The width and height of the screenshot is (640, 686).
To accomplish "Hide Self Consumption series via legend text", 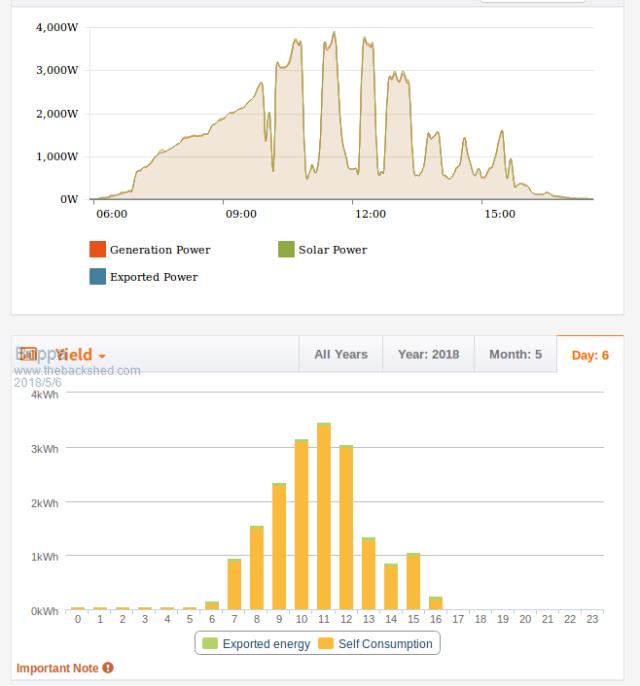I will [384, 644].
